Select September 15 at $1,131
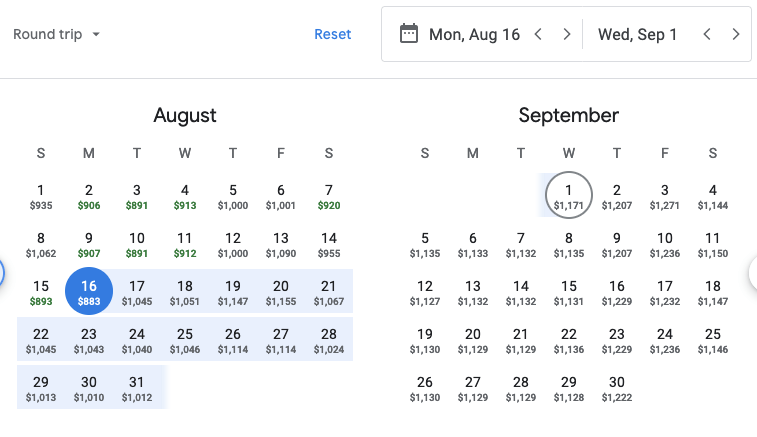 tap(569, 292)
